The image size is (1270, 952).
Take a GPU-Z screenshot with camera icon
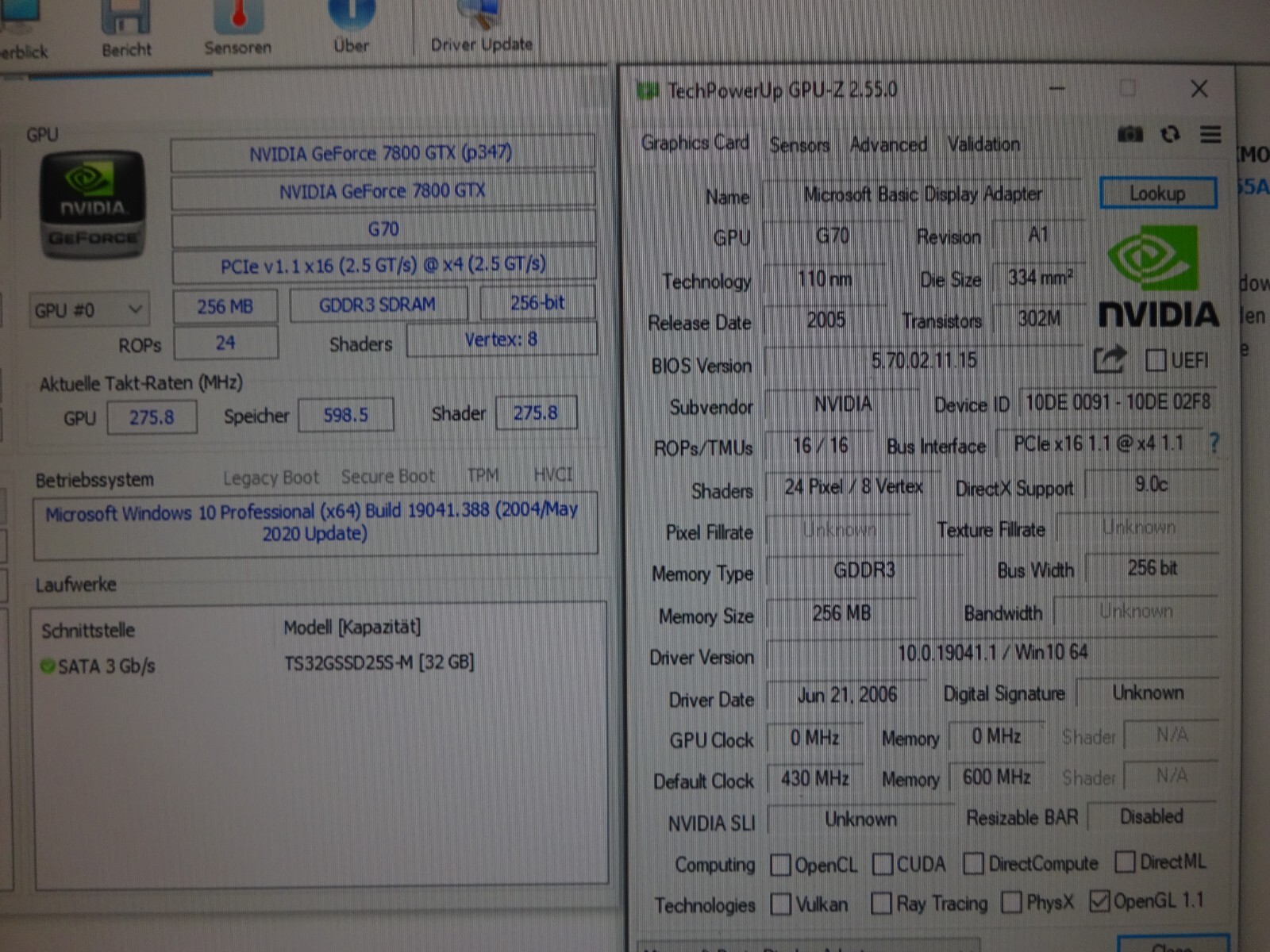coord(1130,134)
